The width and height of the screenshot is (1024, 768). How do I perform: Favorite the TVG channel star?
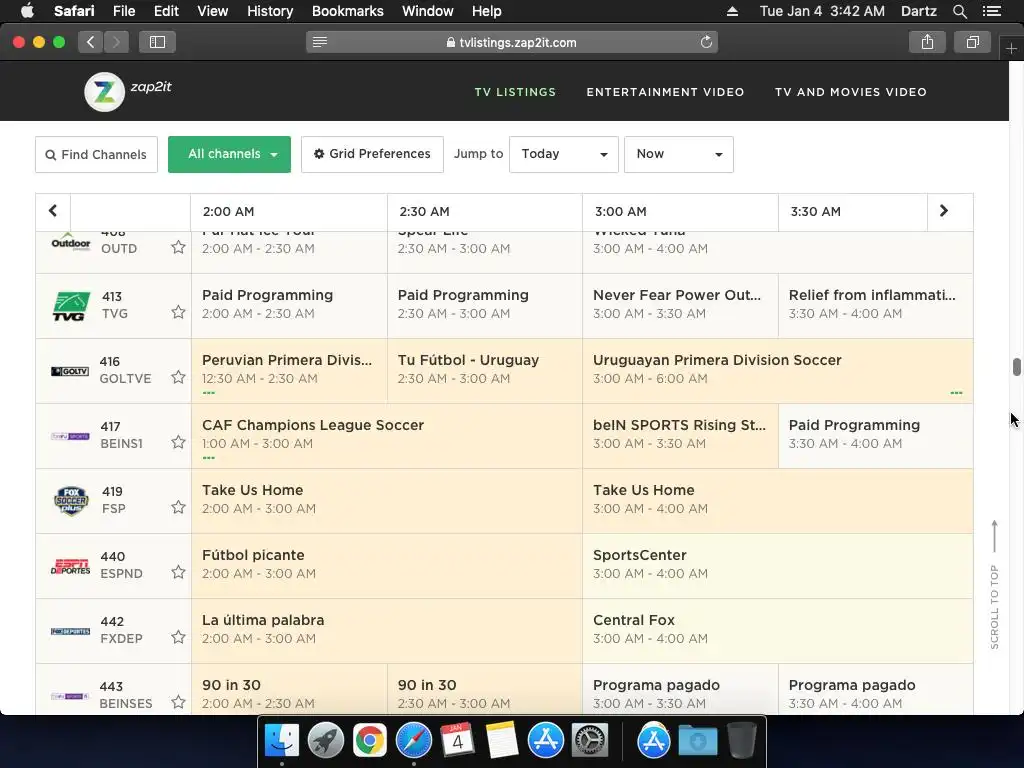coord(178,312)
